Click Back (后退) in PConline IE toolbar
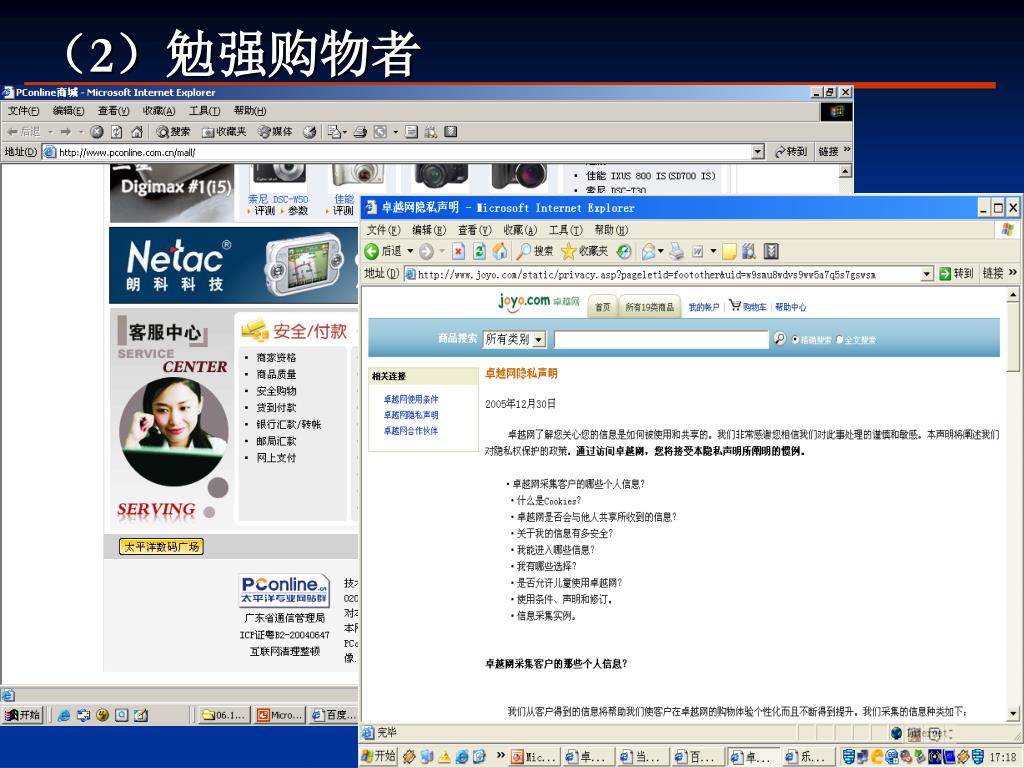This screenshot has height=768, width=1024. pyautogui.click(x=24, y=132)
